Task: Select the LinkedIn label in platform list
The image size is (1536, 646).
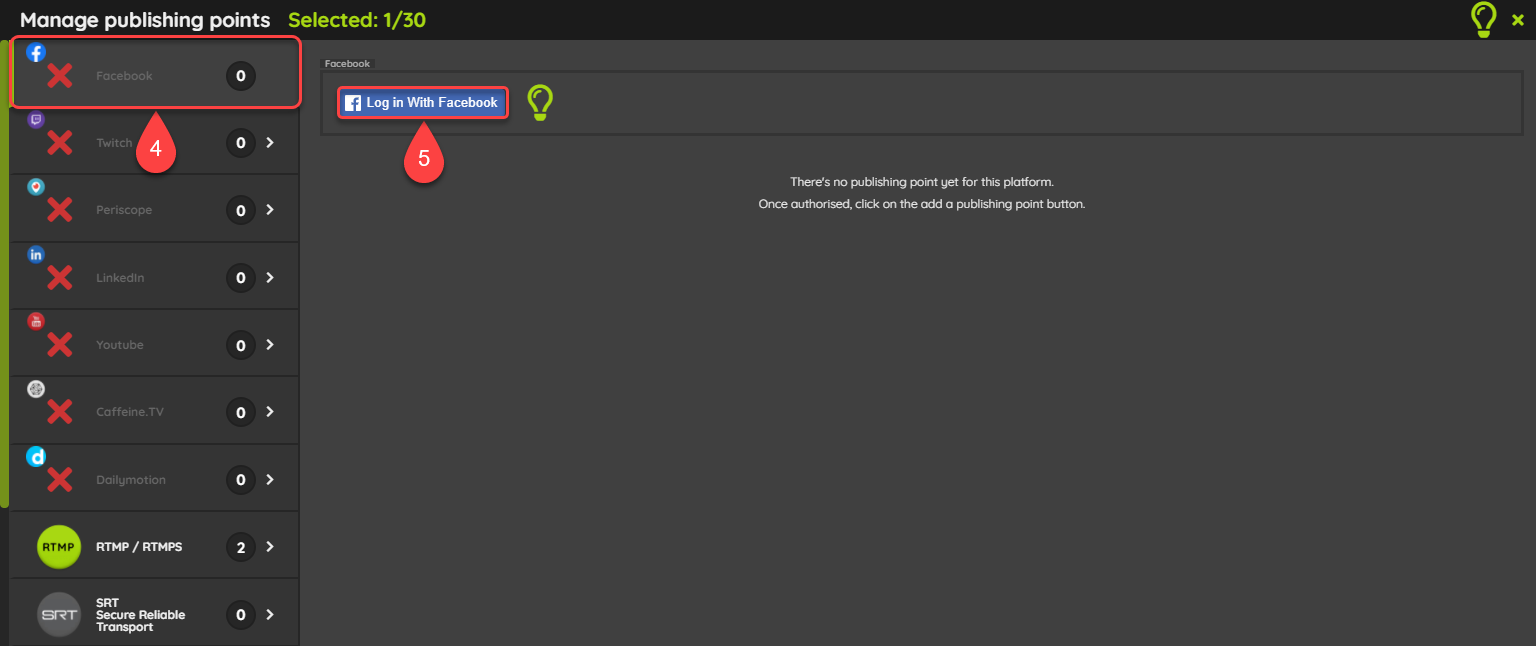Action: coord(120,277)
